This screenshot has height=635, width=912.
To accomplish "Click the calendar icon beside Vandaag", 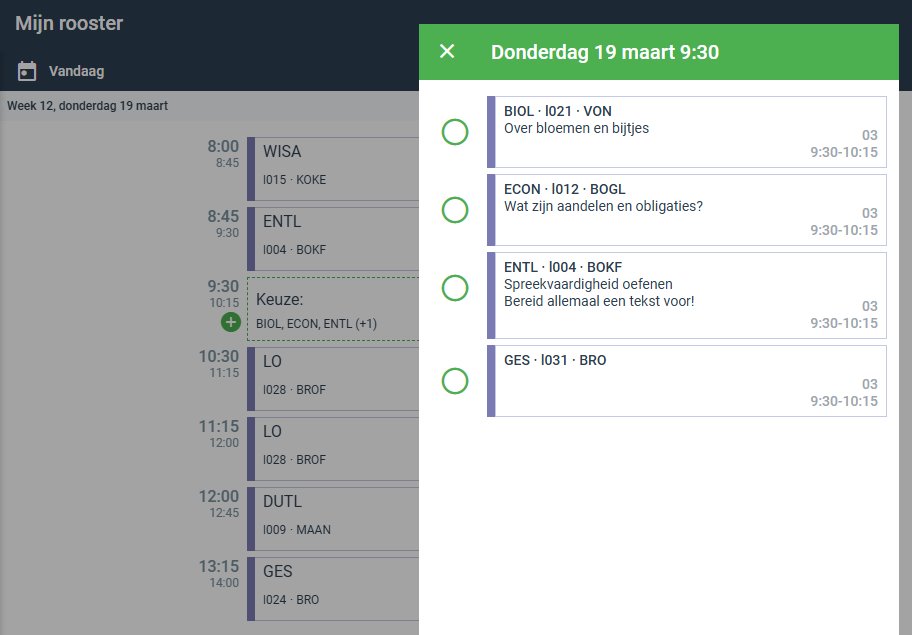I will click(x=28, y=71).
